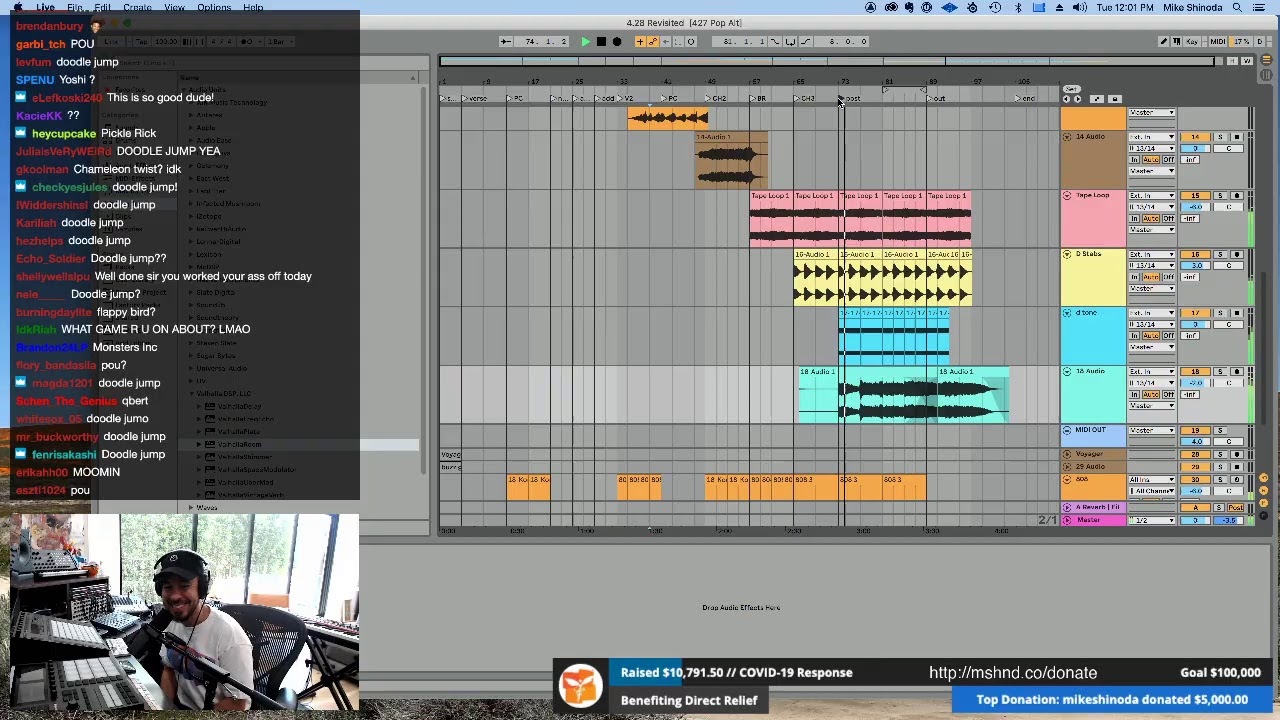Click the Stop button in the transport
Image resolution: width=1280 pixels, height=720 pixels.
601,41
